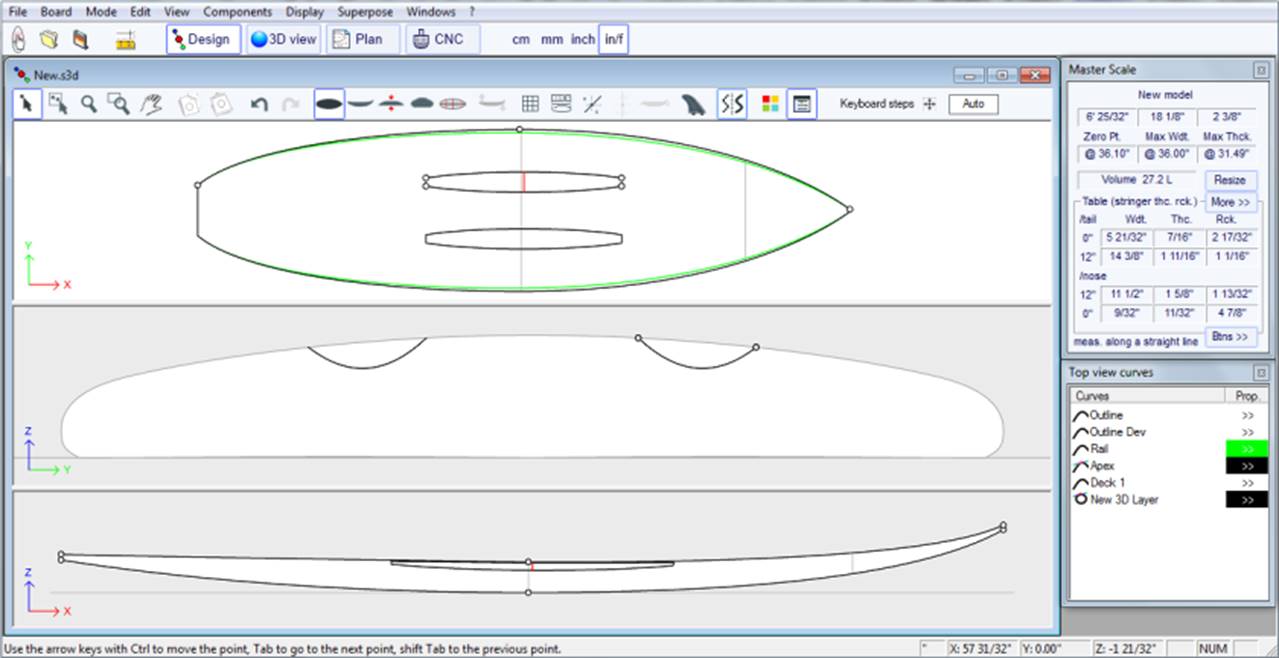
Task: Open the Superpose menu
Action: [365, 12]
